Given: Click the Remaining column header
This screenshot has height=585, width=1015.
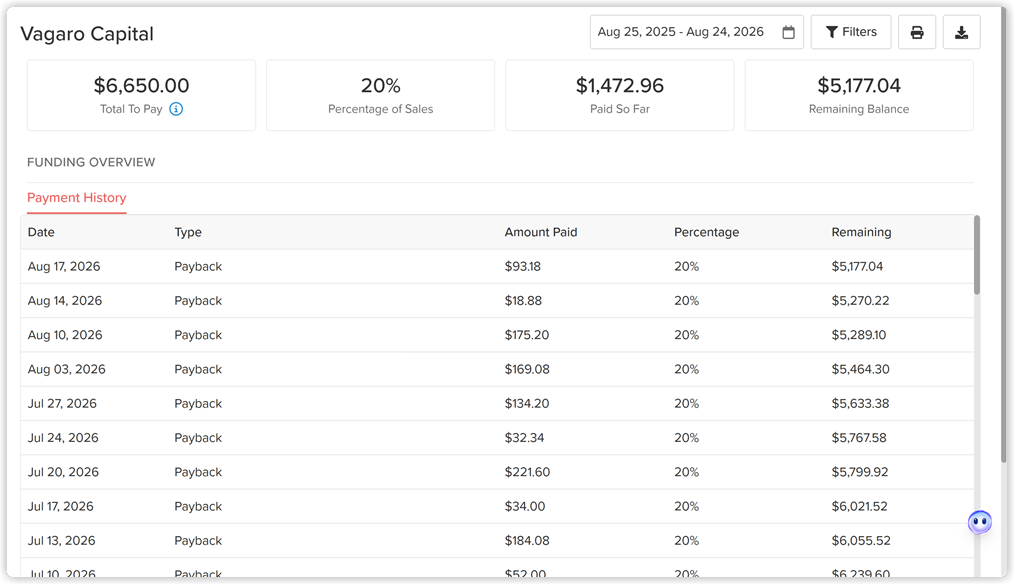Looking at the screenshot, I should (861, 232).
